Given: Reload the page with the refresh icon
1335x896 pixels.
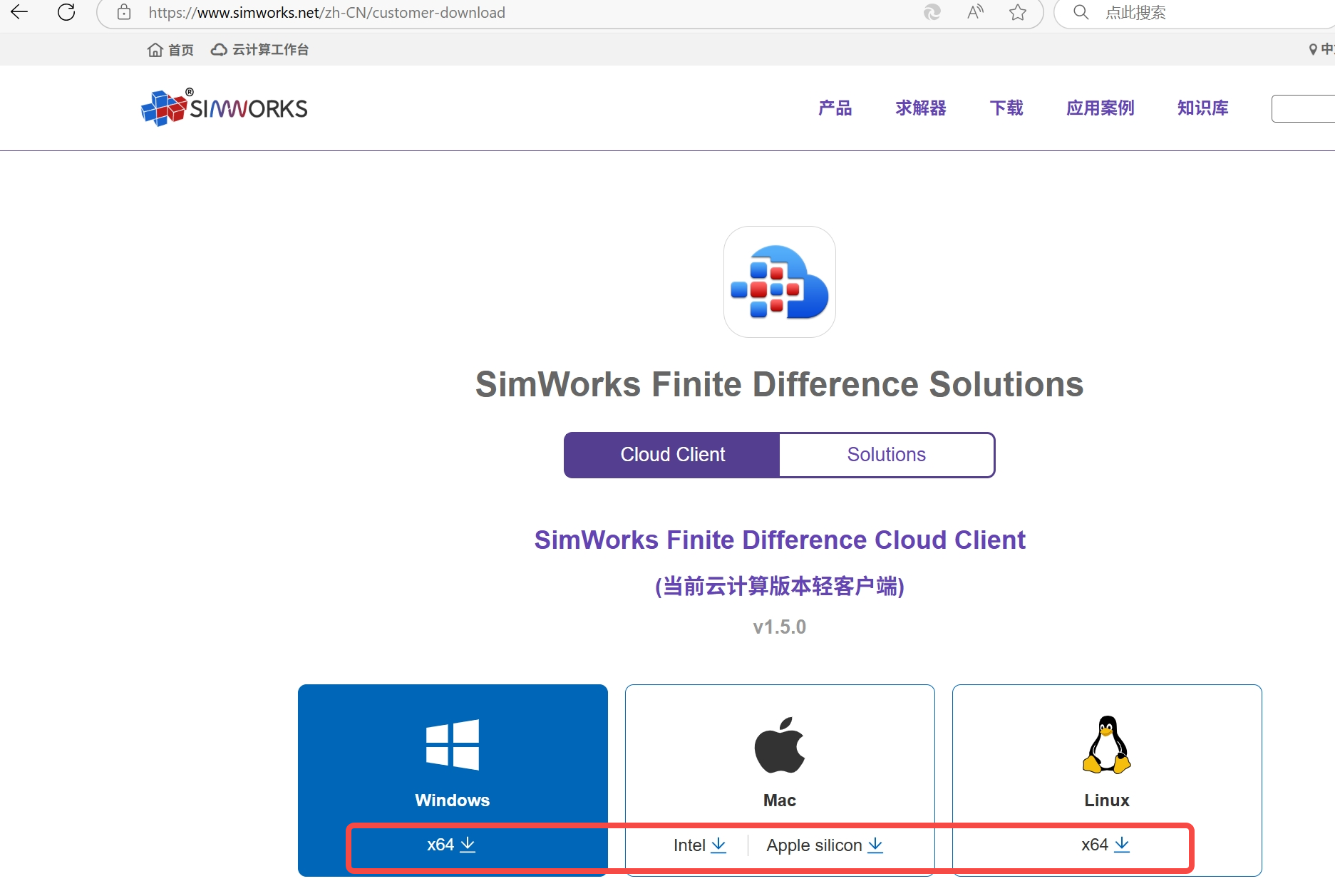Looking at the screenshot, I should [x=66, y=12].
